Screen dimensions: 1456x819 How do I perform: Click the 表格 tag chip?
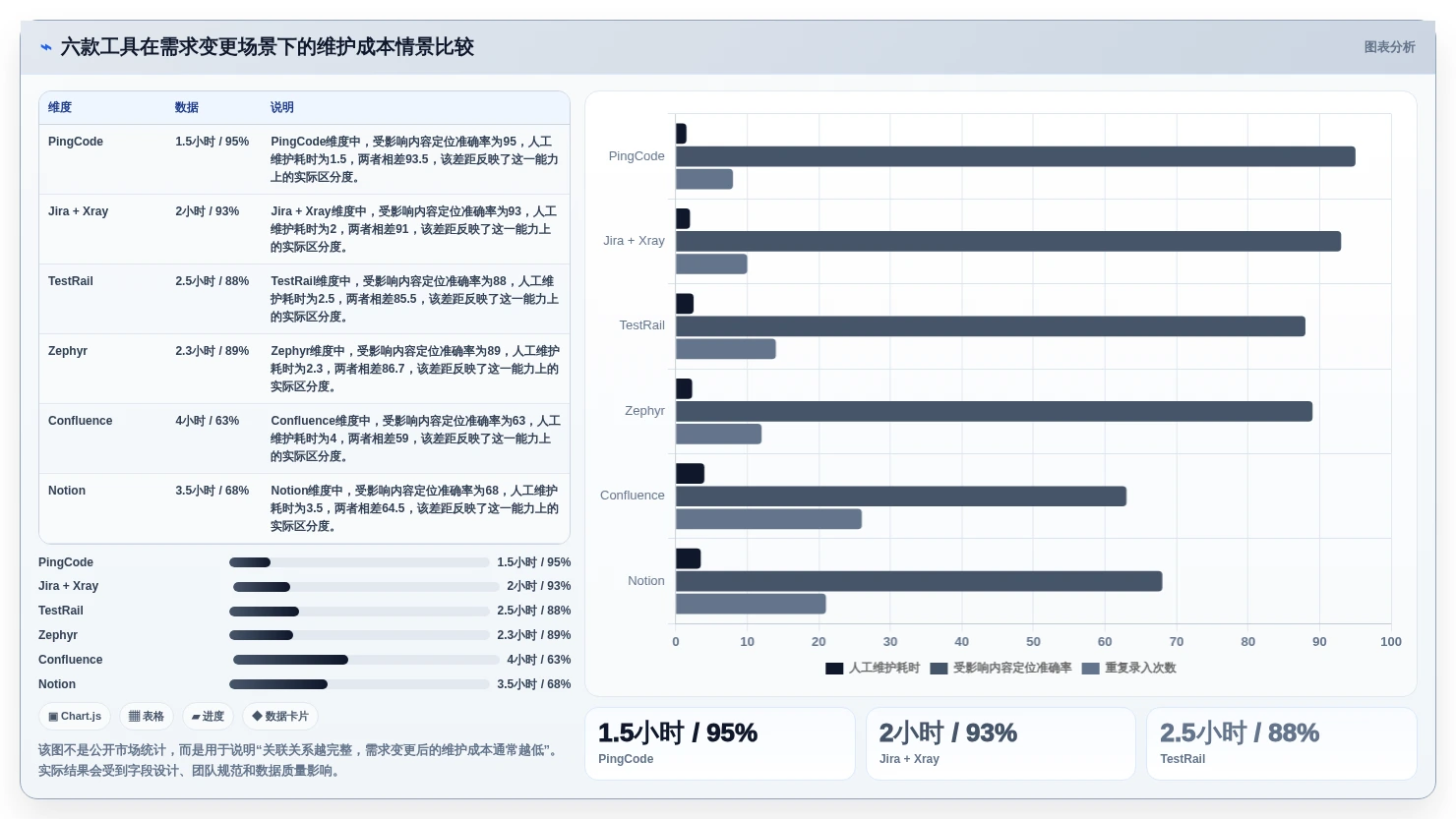[147, 717]
